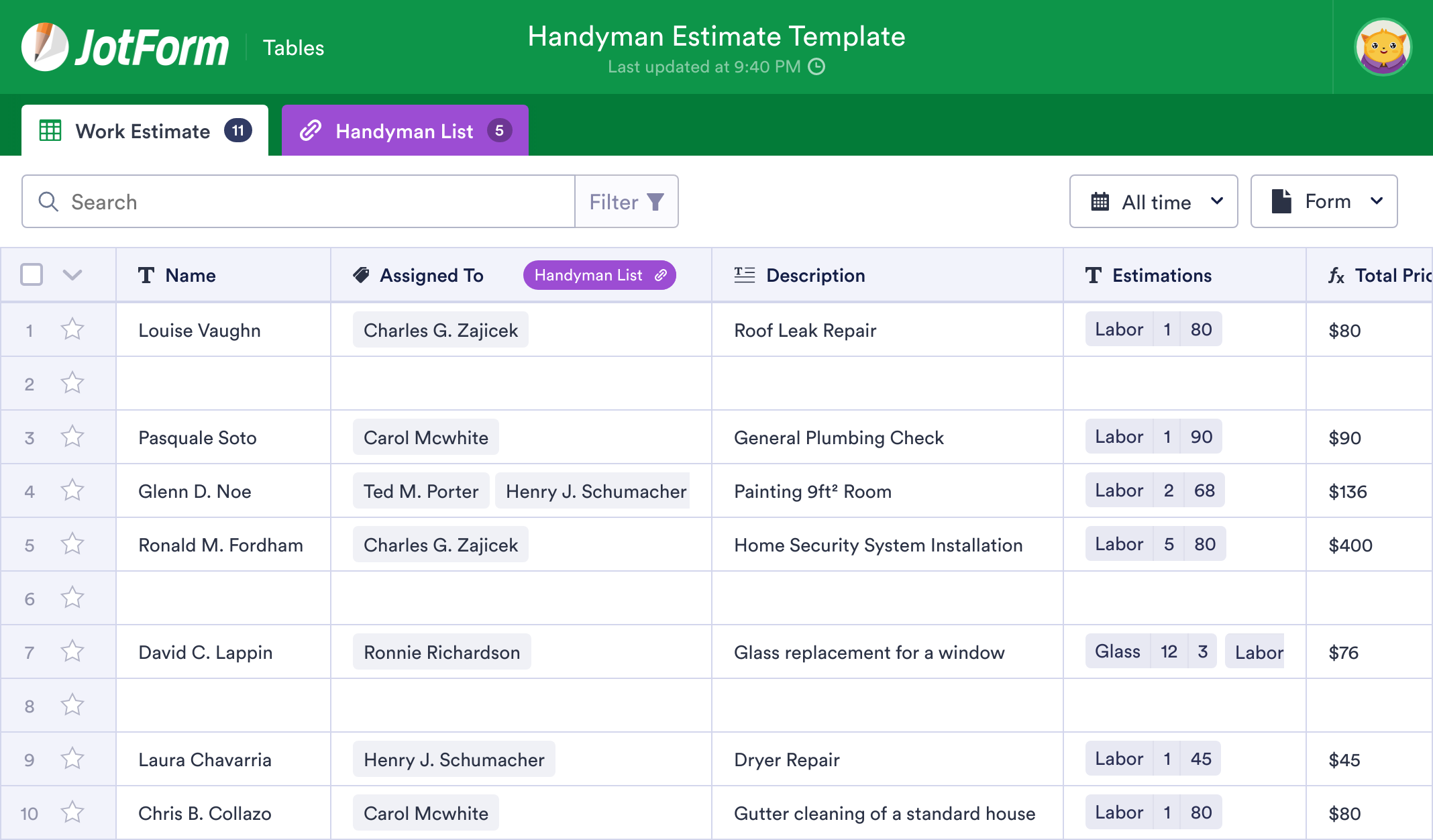Switch to the Handyman List tab

(x=405, y=131)
